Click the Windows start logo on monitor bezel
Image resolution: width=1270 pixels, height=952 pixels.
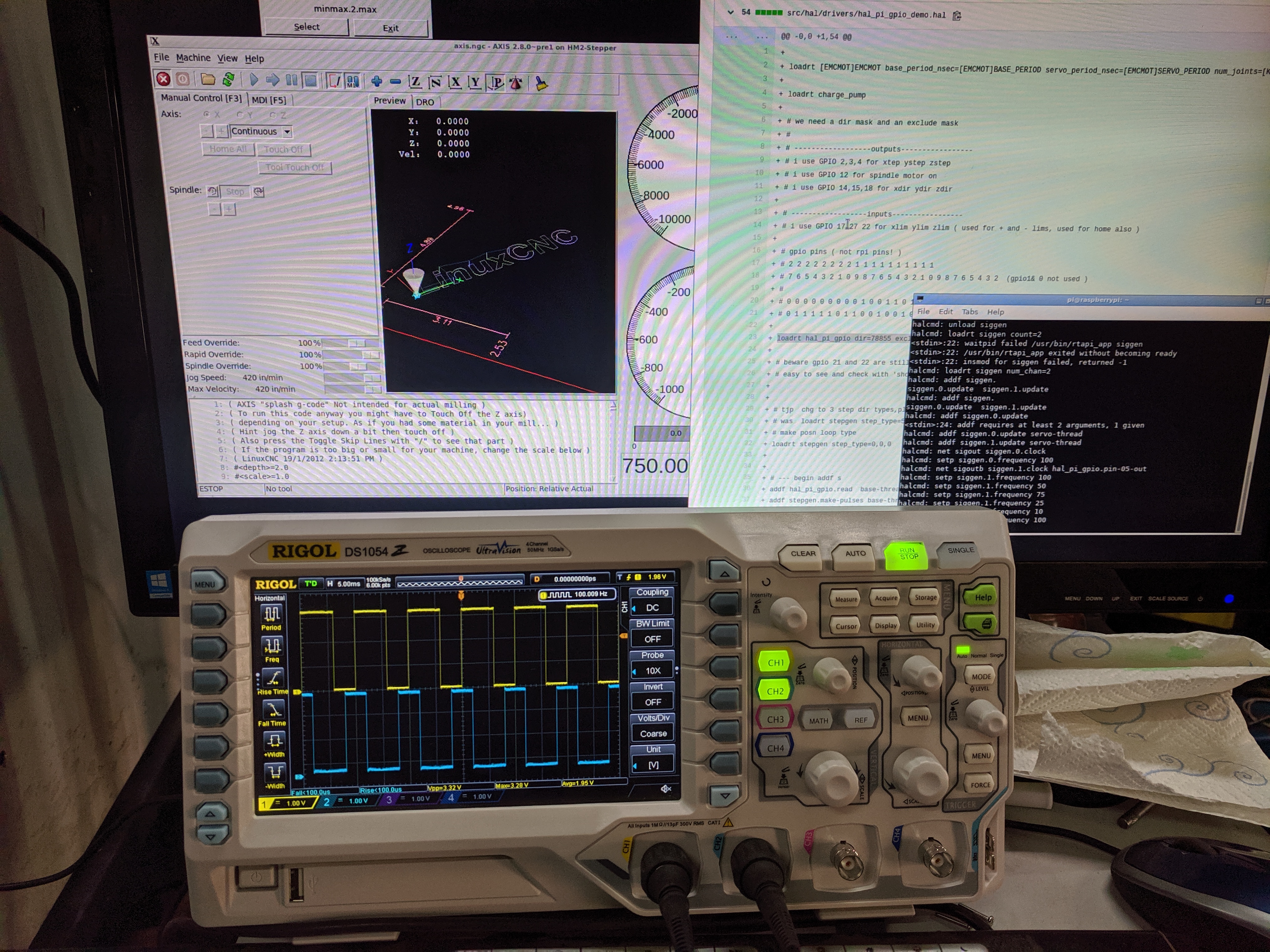click(158, 580)
